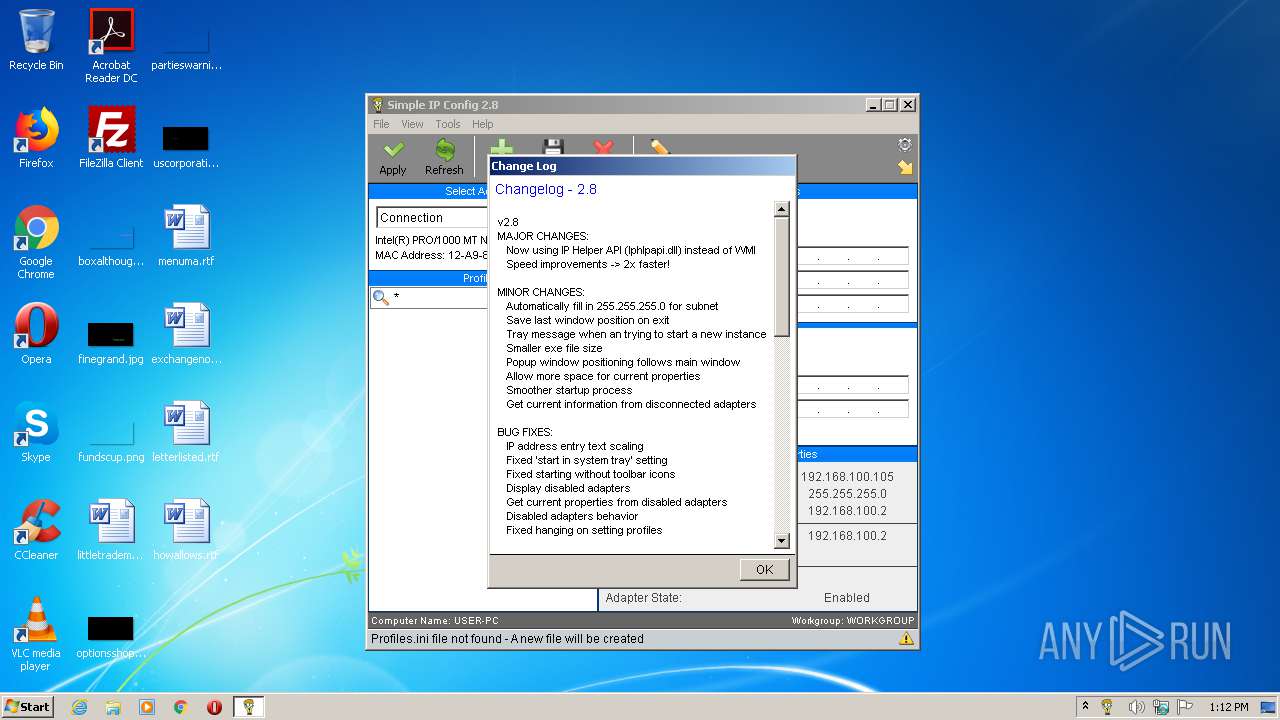Open Opera desktop icon
This screenshot has width=1280, height=720.
tap(36, 334)
